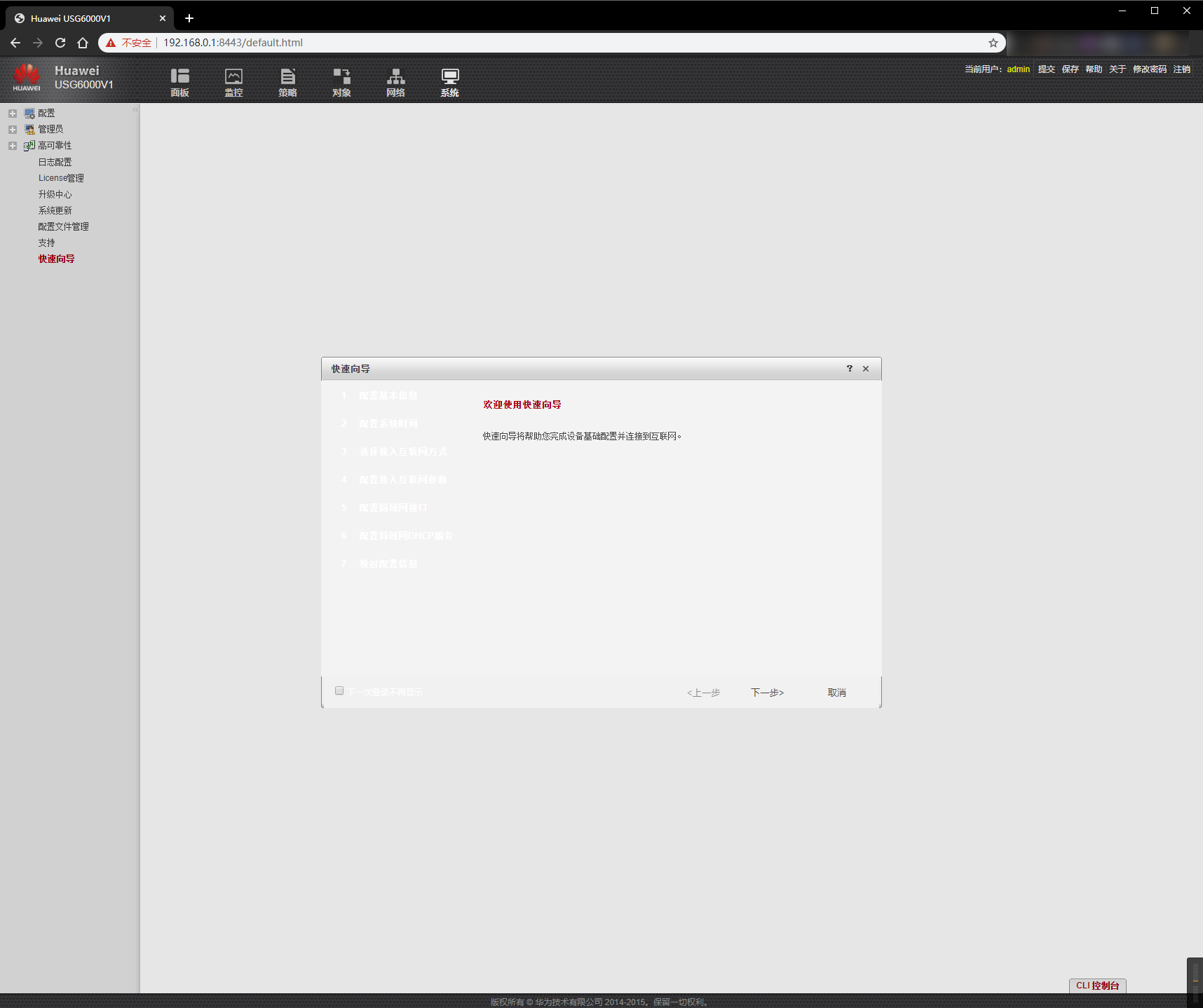Go back in browser history
The height and width of the screenshot is (1008, 1203).
15,43
